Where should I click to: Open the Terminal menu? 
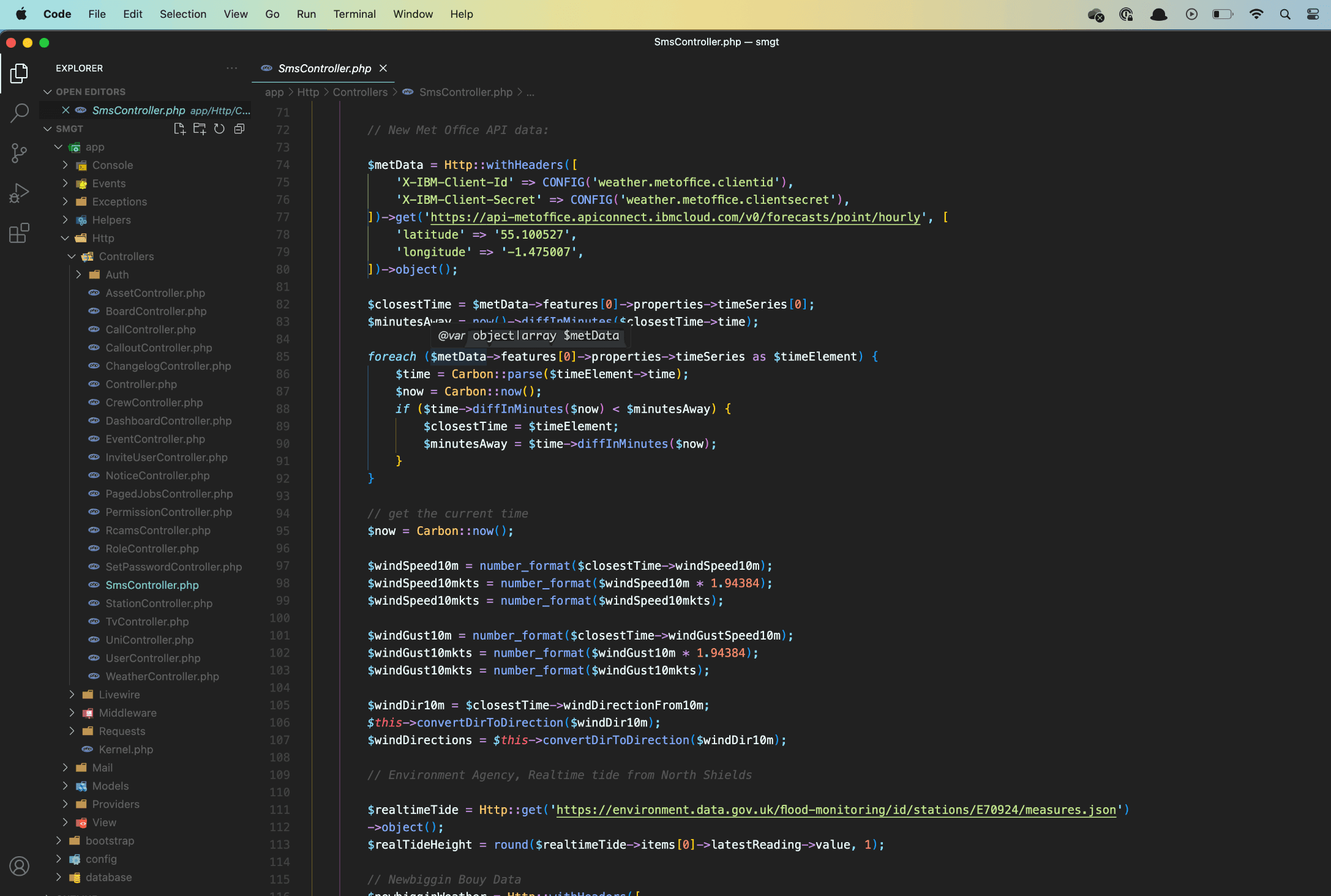click(x=354, y=13)
